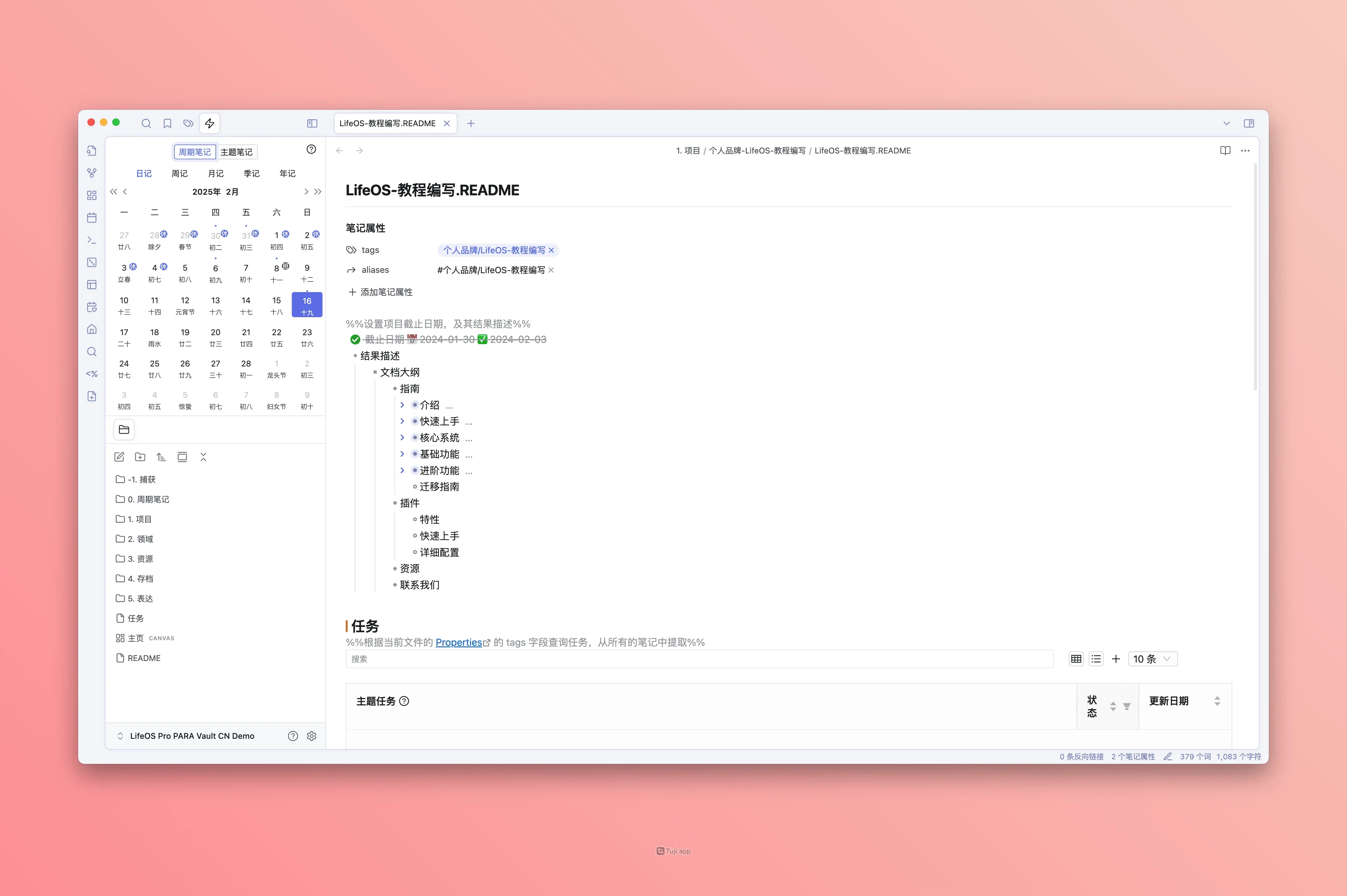Image resolution: width=1347 pixels, height=896 pixels.
Task: Toggle the completed 截止日期 task checkbox
Action: coord(355,339)
